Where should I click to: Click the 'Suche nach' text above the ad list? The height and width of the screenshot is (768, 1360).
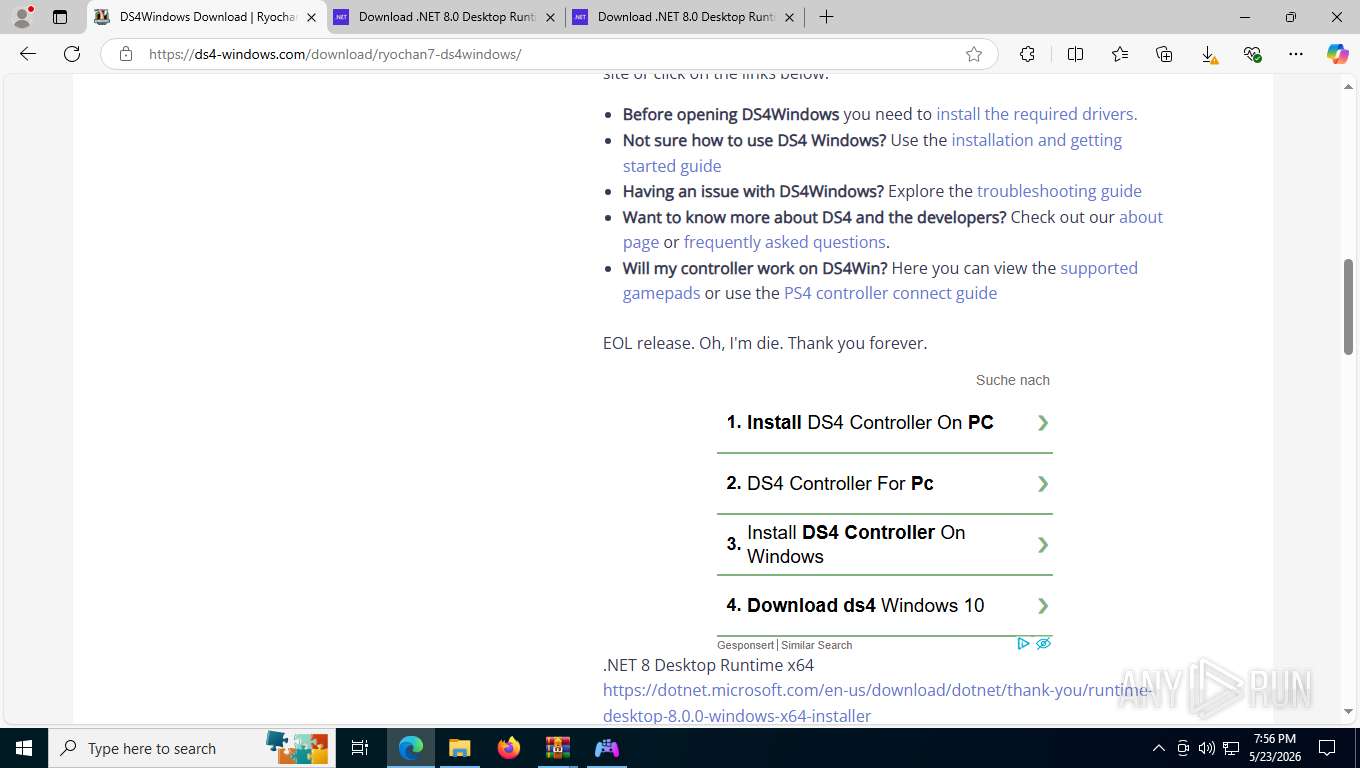click(x=1013, y=380)
